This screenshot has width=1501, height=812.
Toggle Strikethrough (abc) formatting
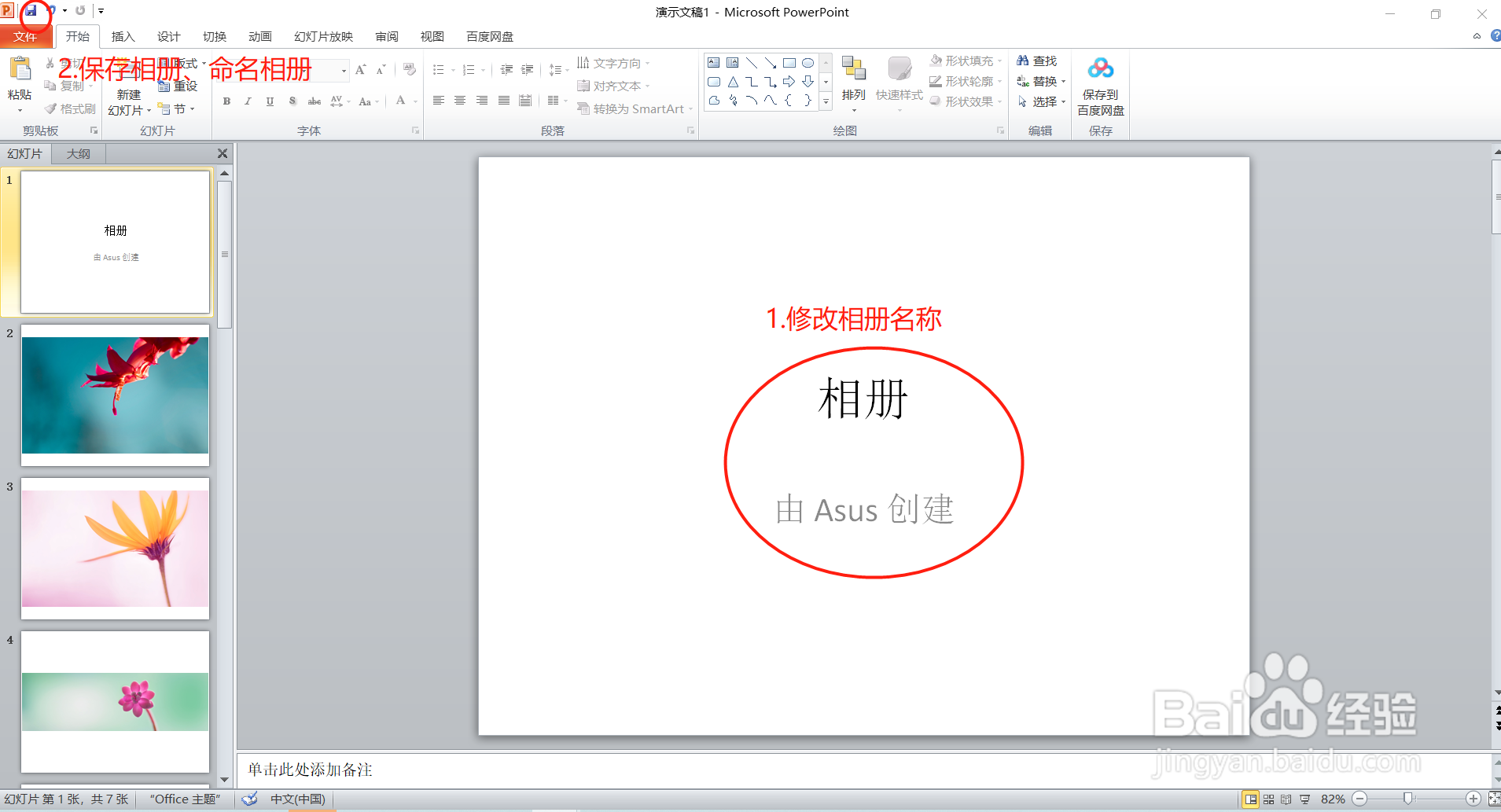coord(314,101)
